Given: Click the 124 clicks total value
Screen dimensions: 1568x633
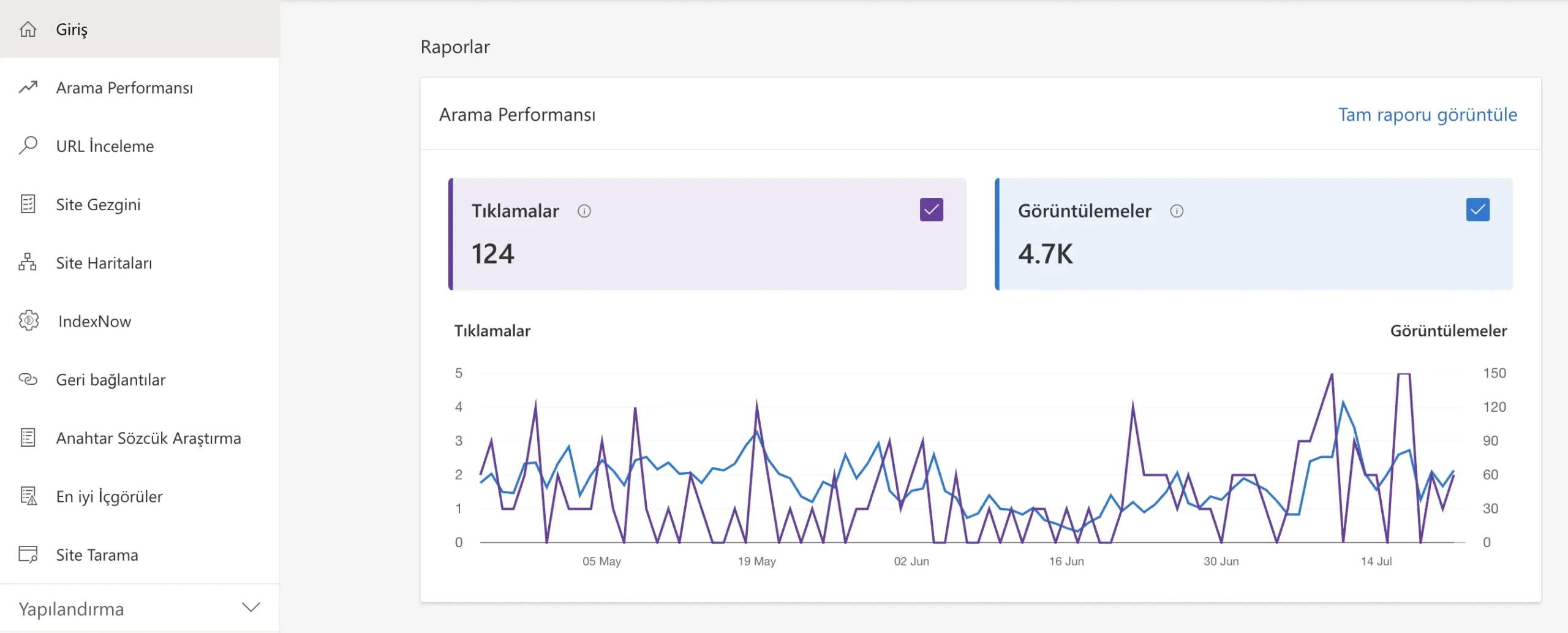Looking at the screenshot, I should (x=493, y=254).
